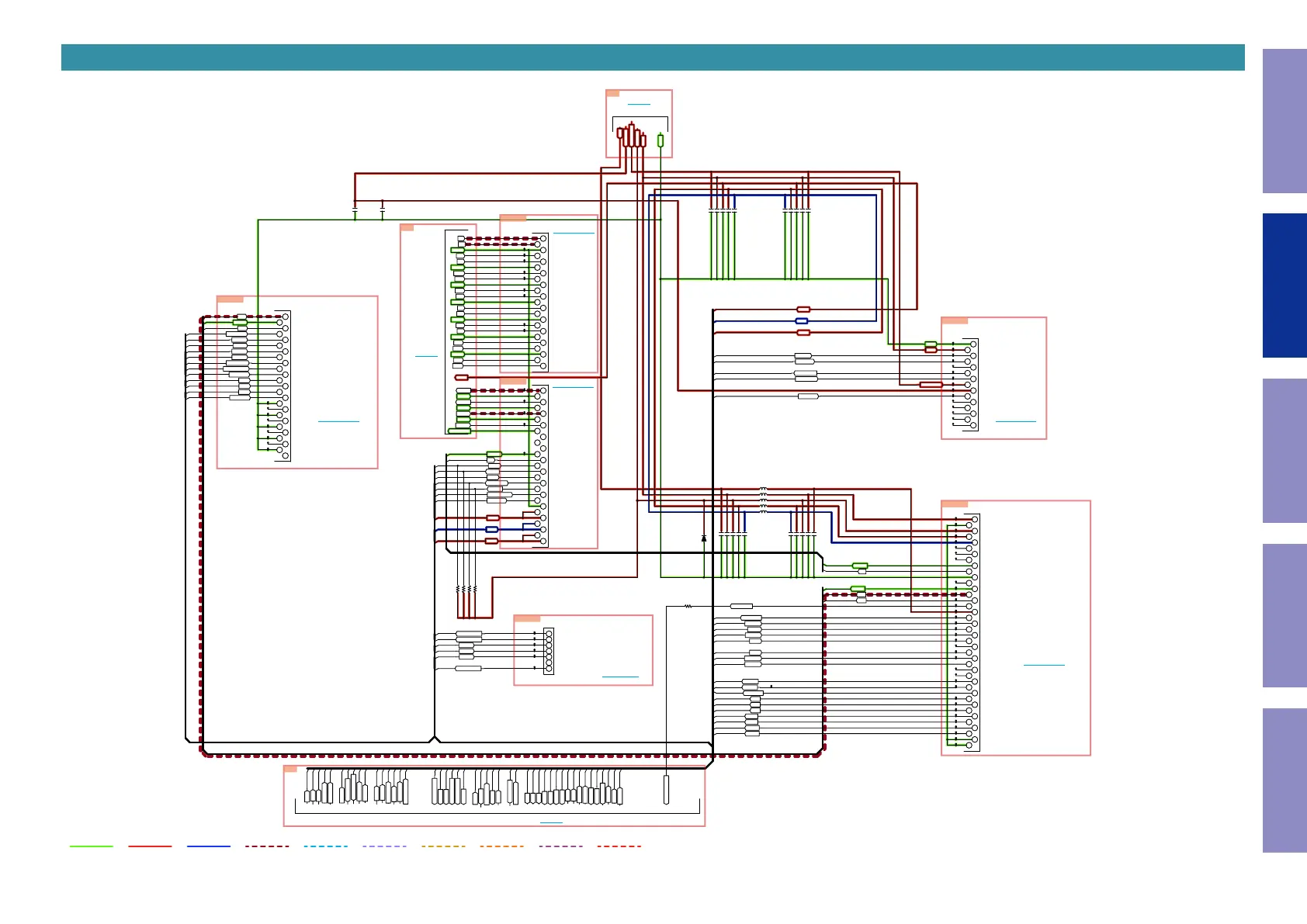Open the lowest purple side tab

click(1284, 780)
